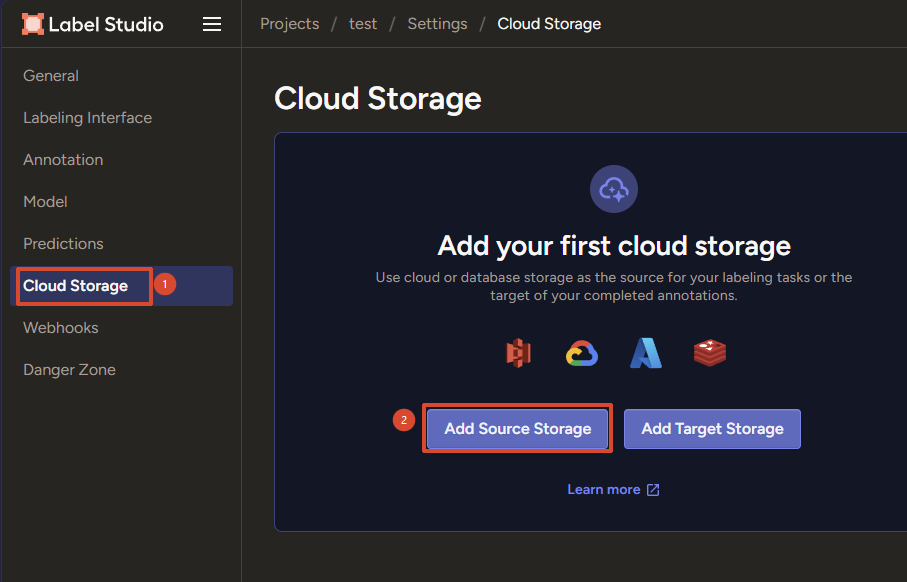Click the Settings breadcrumb
907x582 pixels.
[x=437, y=24]
